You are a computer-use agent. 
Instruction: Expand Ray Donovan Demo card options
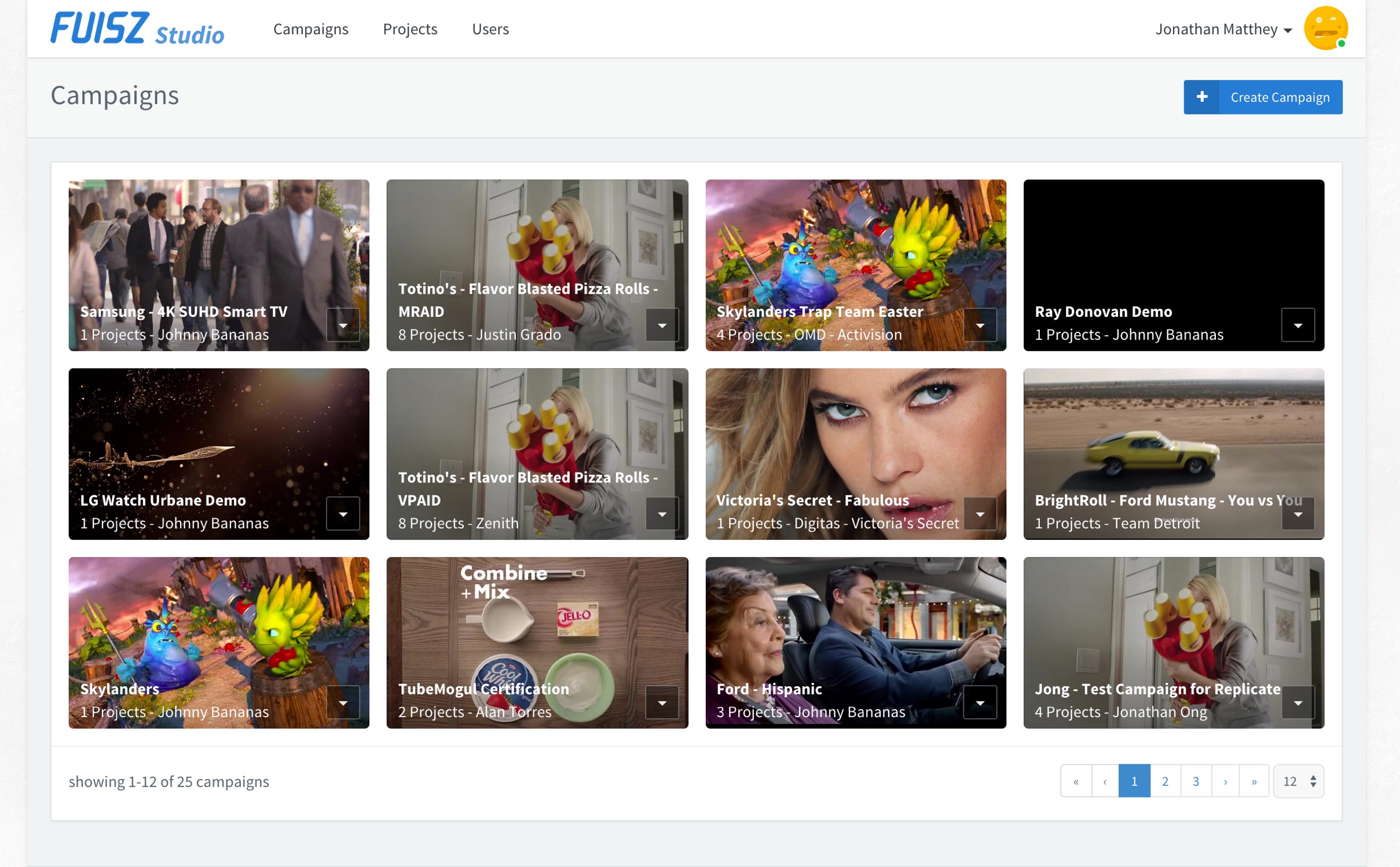(x=1298, y=325)
